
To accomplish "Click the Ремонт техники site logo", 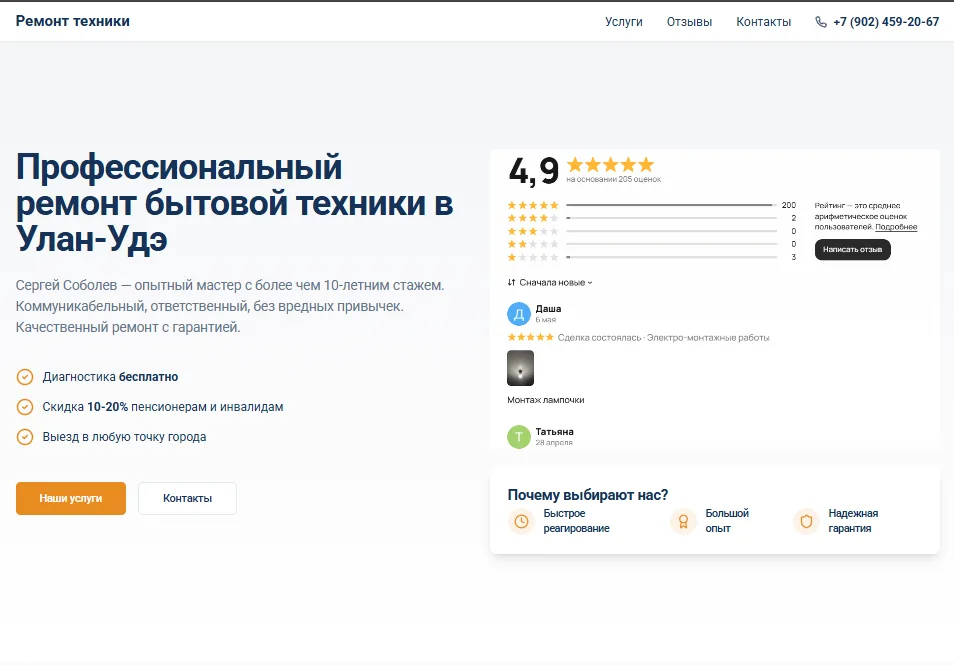I will coord(72,21).
